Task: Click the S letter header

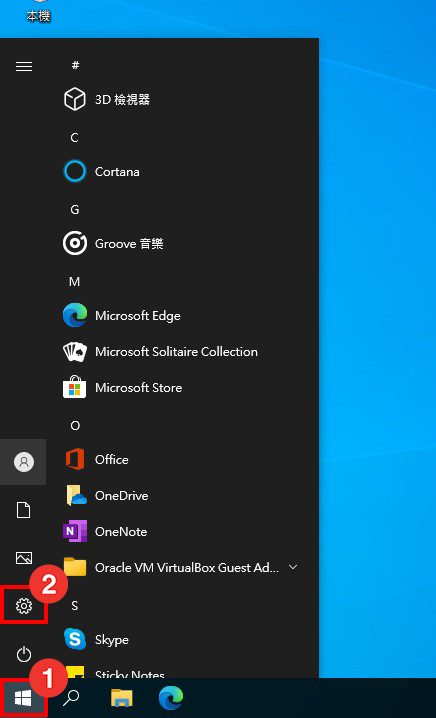Action: [x=75, y=606]
